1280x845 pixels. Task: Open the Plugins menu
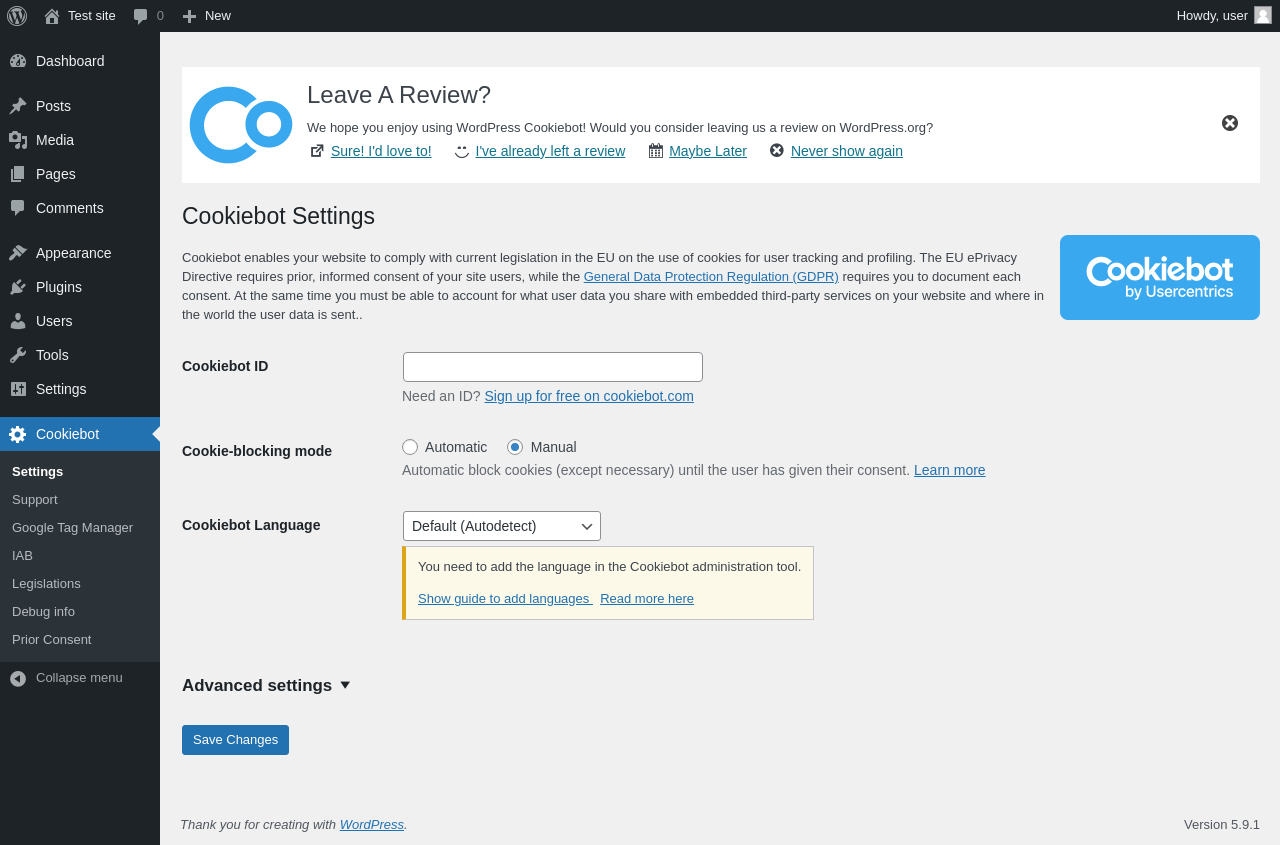tap(80, 287)
